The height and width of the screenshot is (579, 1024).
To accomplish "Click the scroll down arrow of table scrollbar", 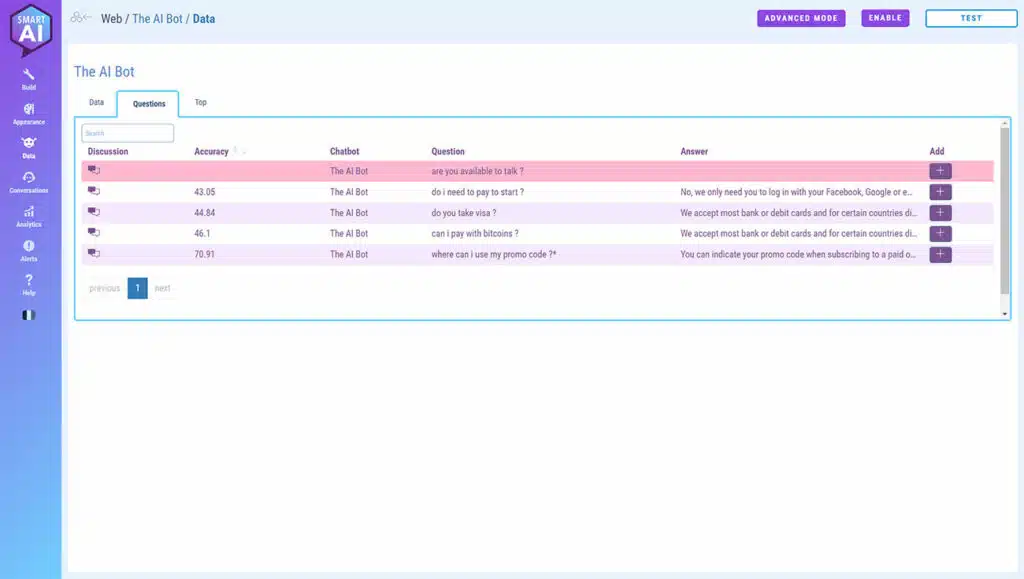I will pyautogui.click(x=1005, y=314).
